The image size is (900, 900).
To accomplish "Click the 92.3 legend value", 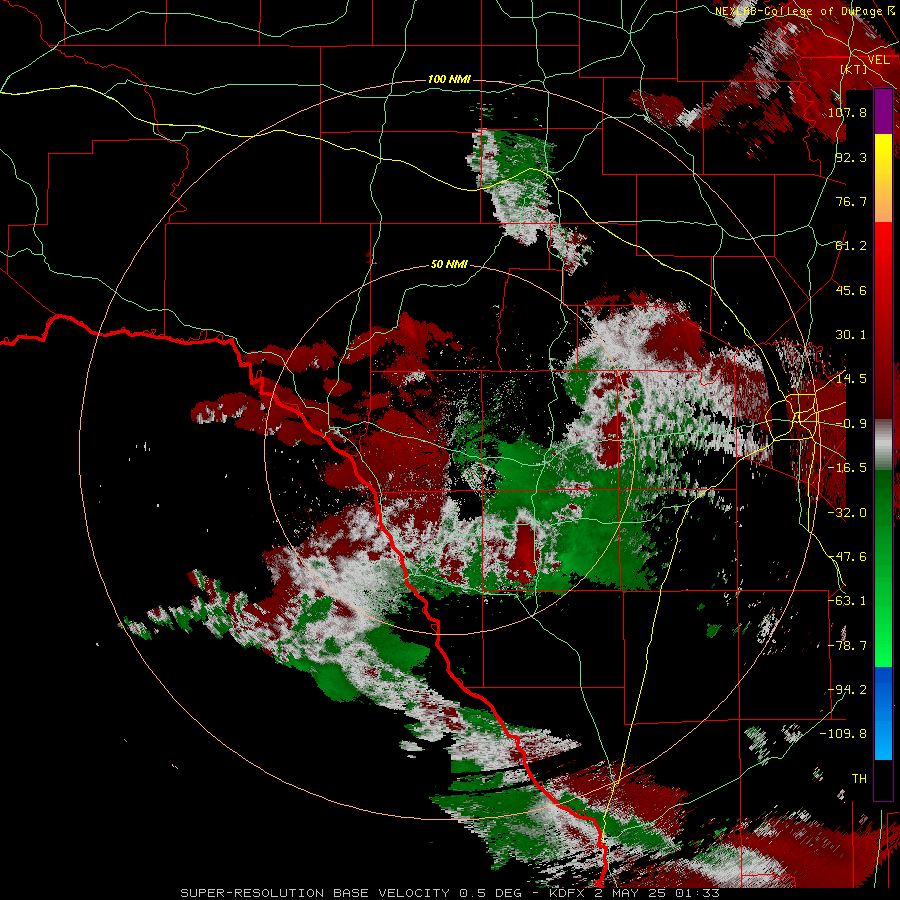I will [851, 157].
